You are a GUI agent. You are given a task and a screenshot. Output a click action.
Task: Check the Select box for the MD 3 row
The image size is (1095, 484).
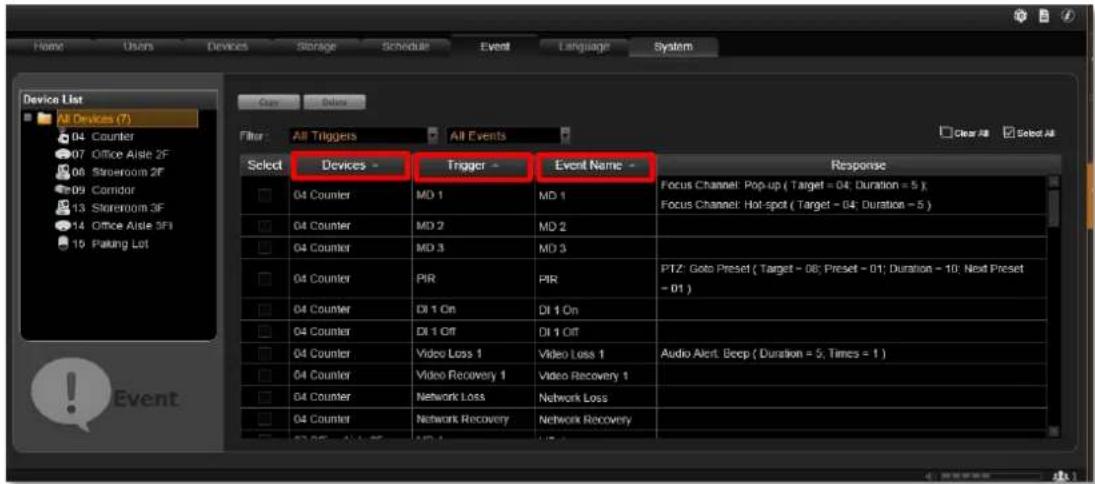pos(265,248)
